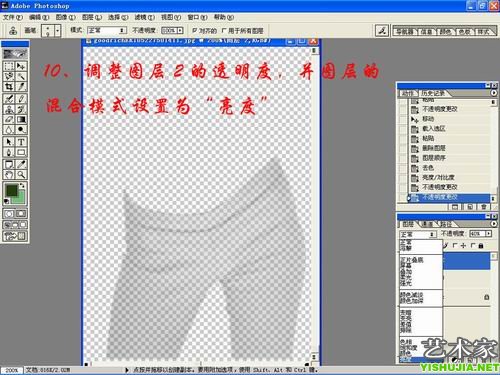Select the Eyedropper tool
The width and height of the screenshot is (500, 375).
click(x=21, y=164)
